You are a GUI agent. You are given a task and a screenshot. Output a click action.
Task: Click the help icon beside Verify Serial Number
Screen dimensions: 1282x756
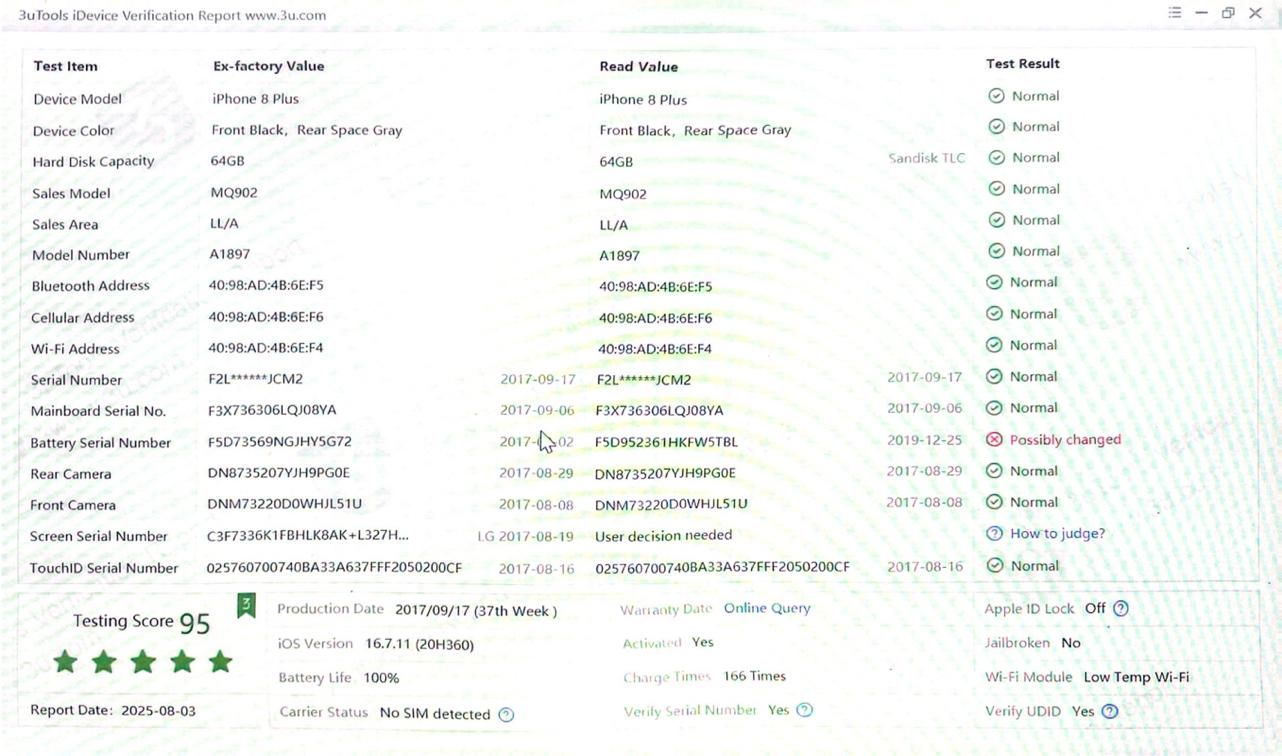(x=805, y=710)
